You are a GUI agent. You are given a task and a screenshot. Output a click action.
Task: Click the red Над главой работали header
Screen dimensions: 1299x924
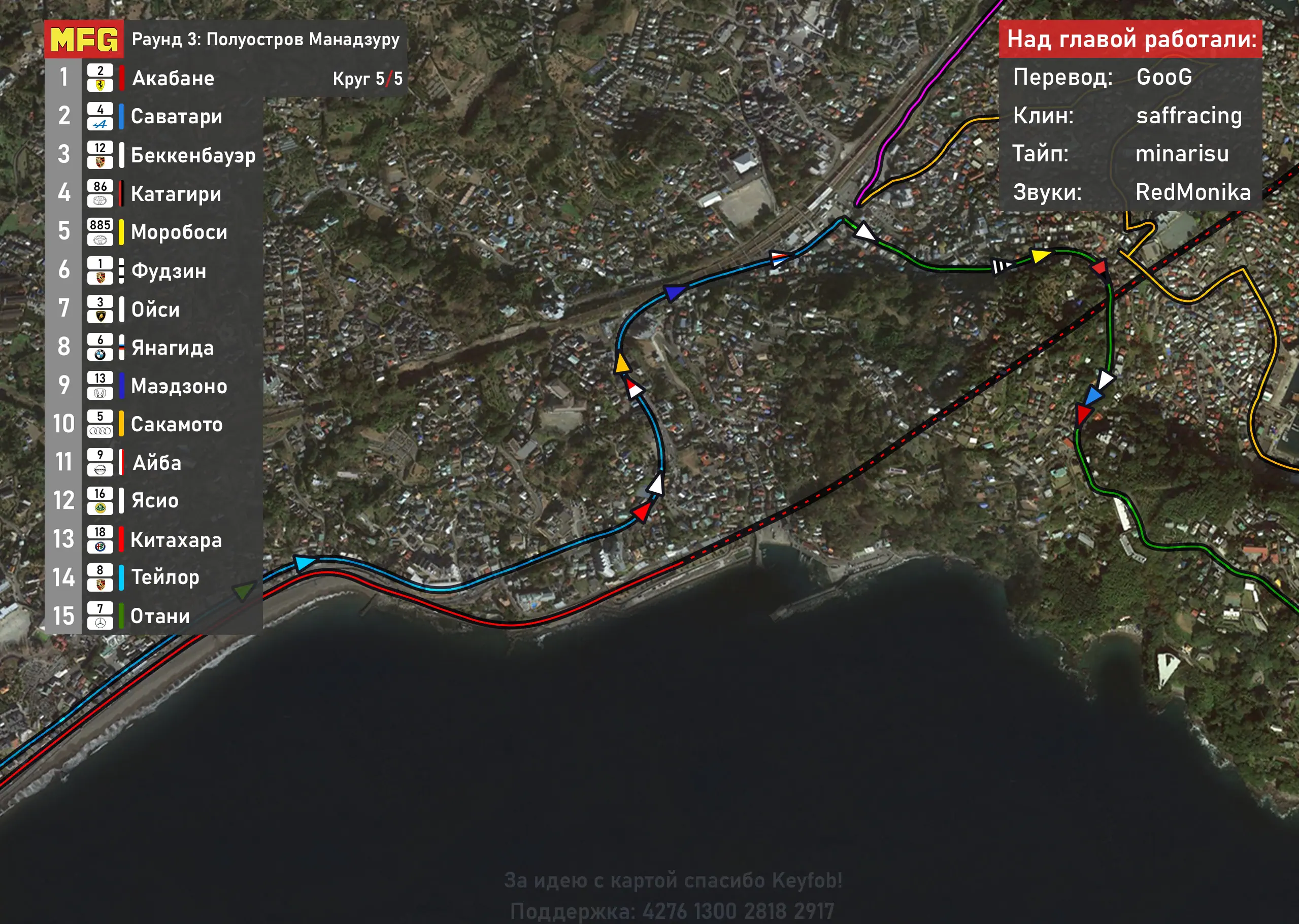1130,39
